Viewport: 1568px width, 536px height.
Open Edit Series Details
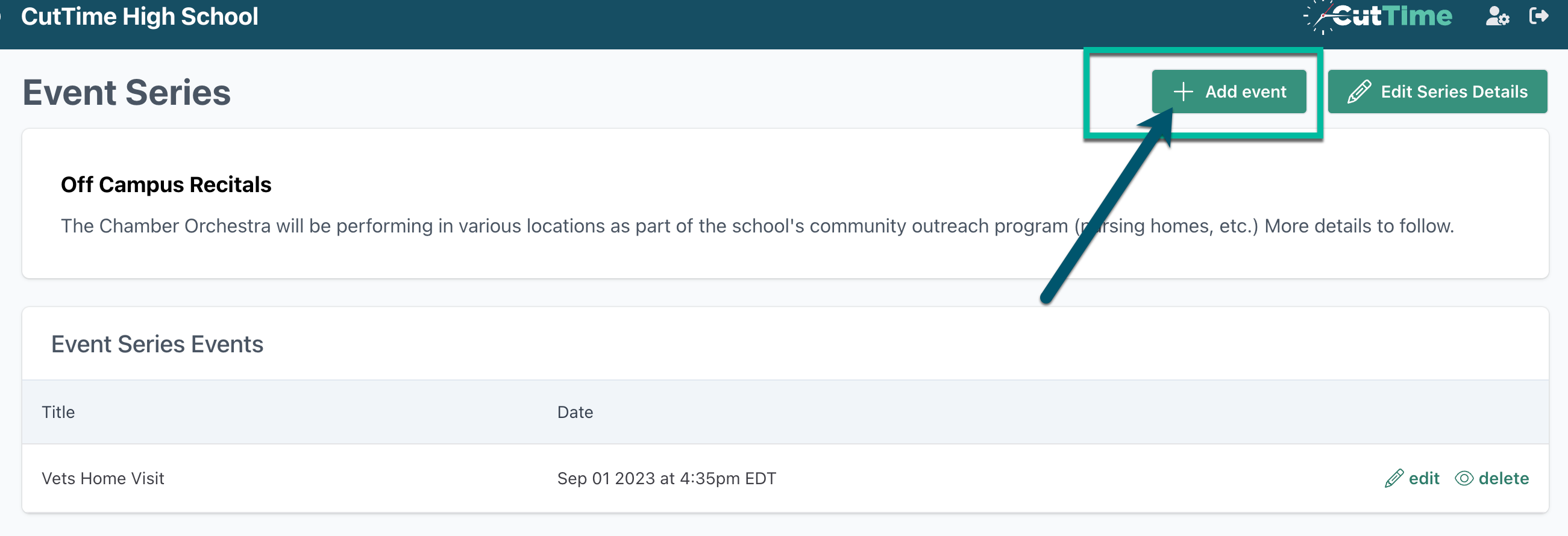[1438, 92]
